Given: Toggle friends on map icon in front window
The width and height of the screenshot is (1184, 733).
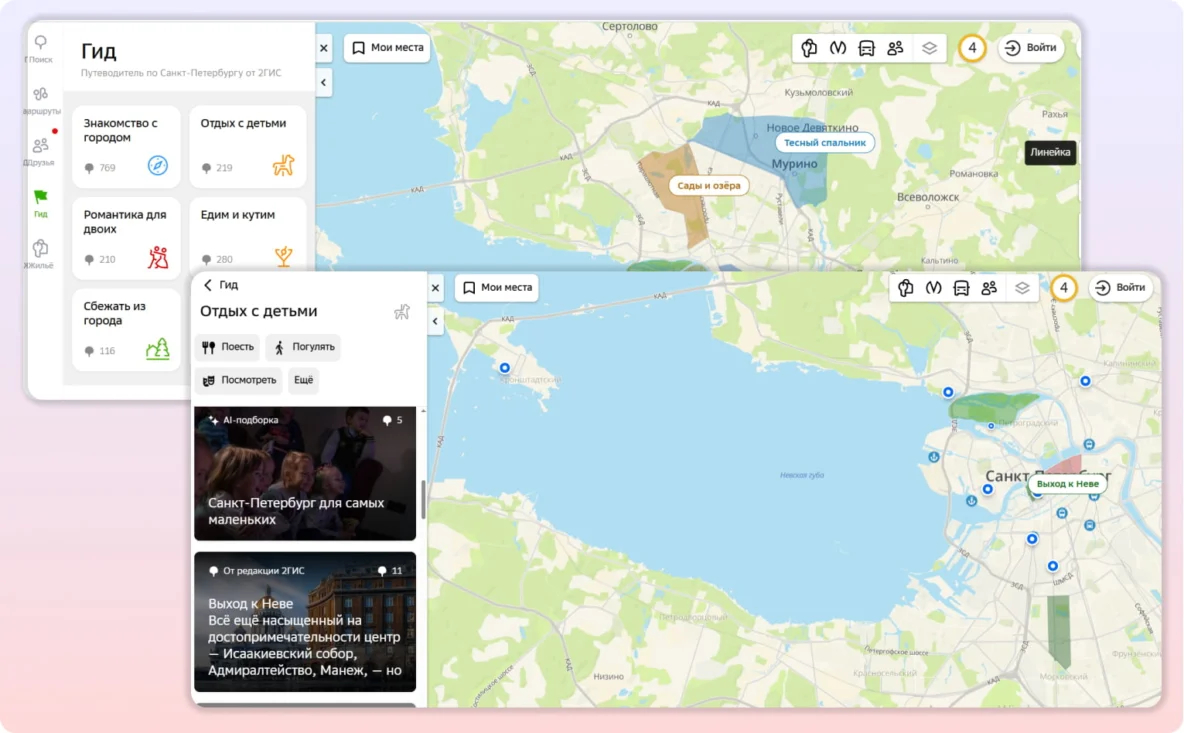Looking at the screenshot, I should [989, 288].
